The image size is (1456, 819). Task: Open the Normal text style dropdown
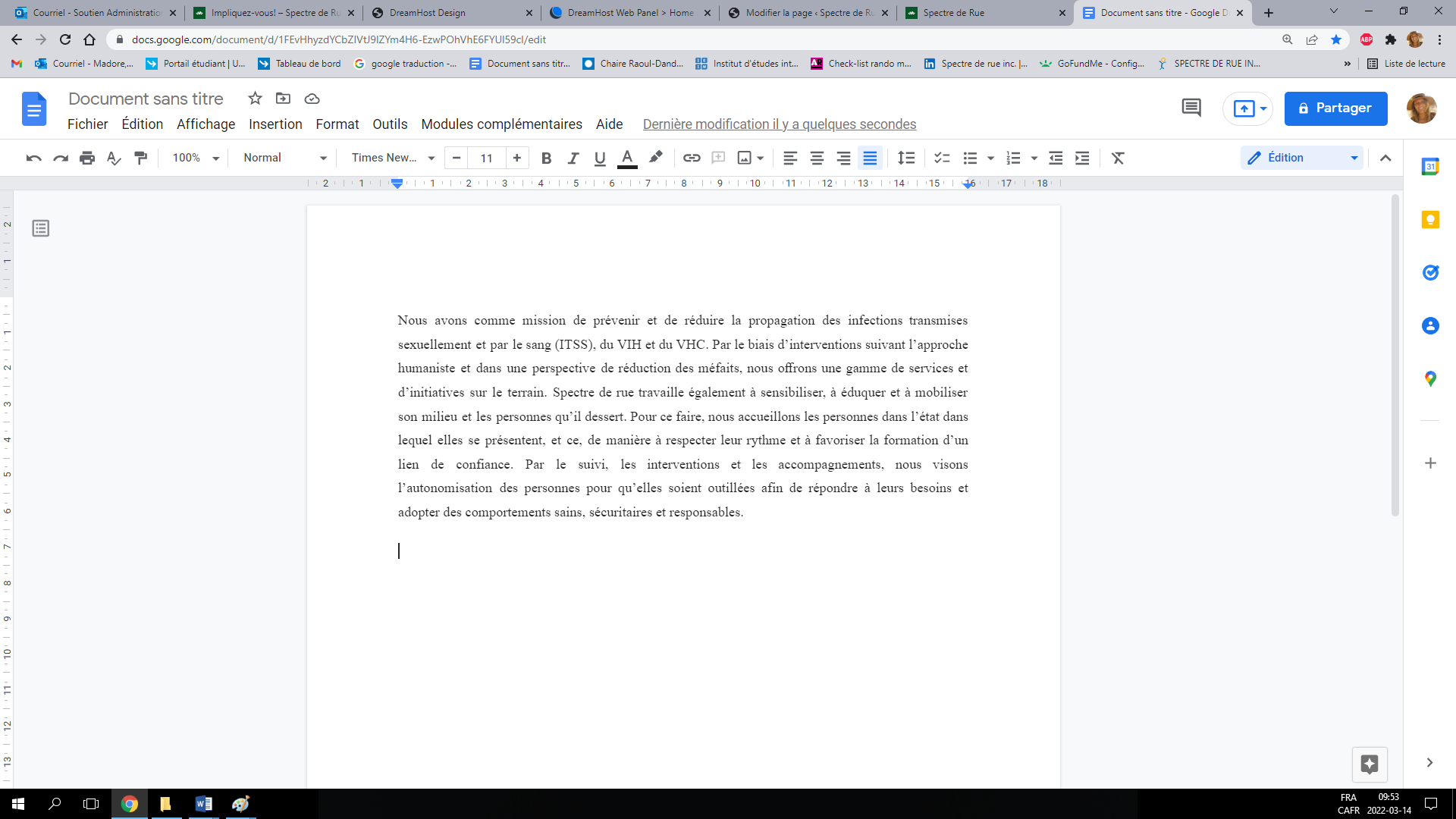click(x=285, y=158)
